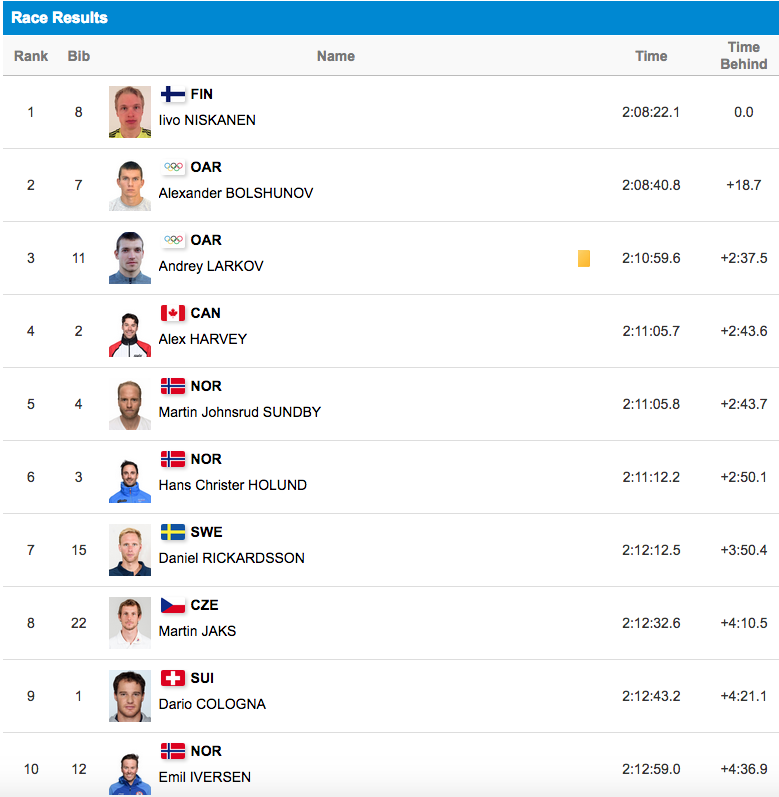Click Iivo Niskanen's portrait photo

click(x=130, y=112)
